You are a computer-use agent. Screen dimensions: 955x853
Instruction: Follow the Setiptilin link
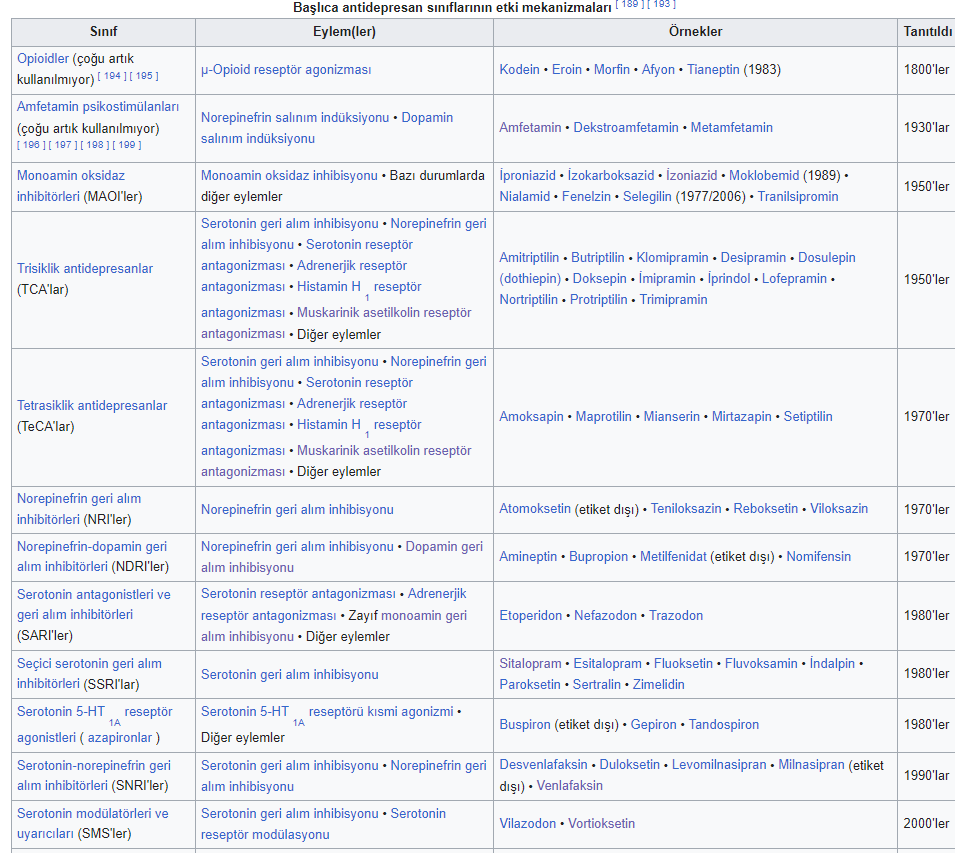click(x=808, y=416)
